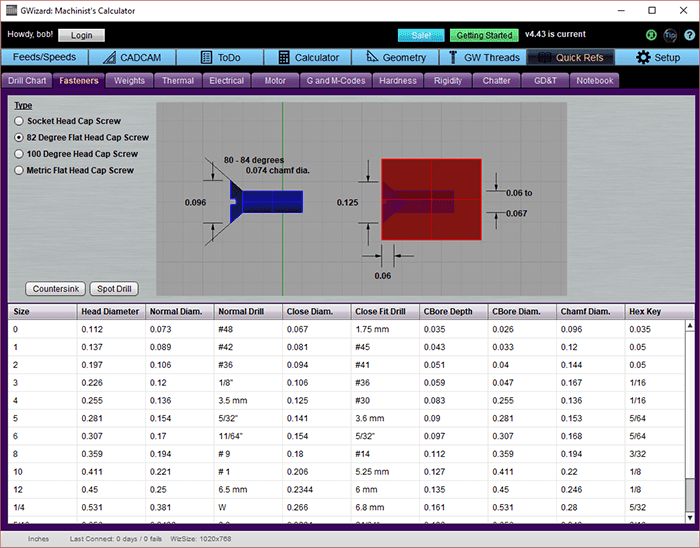Click the blue flat head screw diagram
Image resolution: width=700 pixels, height=548 pixels.
click(266, 202)
